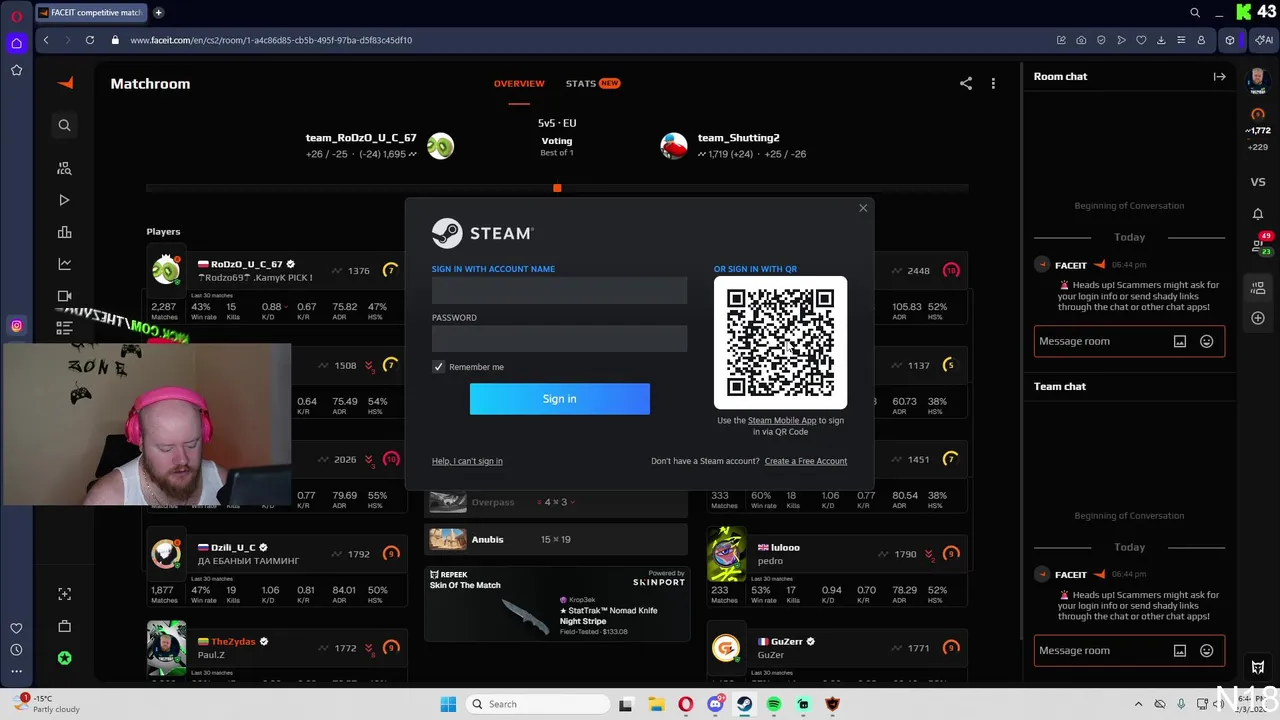Image resolution: width=1280 pixels, height=720 pixels.
Task: Open player TheZydas profile name
Action: point(233,641)
